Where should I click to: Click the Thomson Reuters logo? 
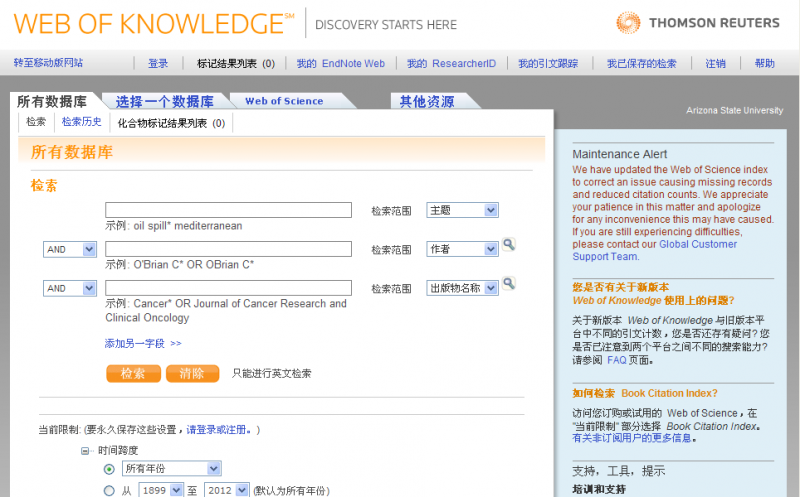[697, 23]
